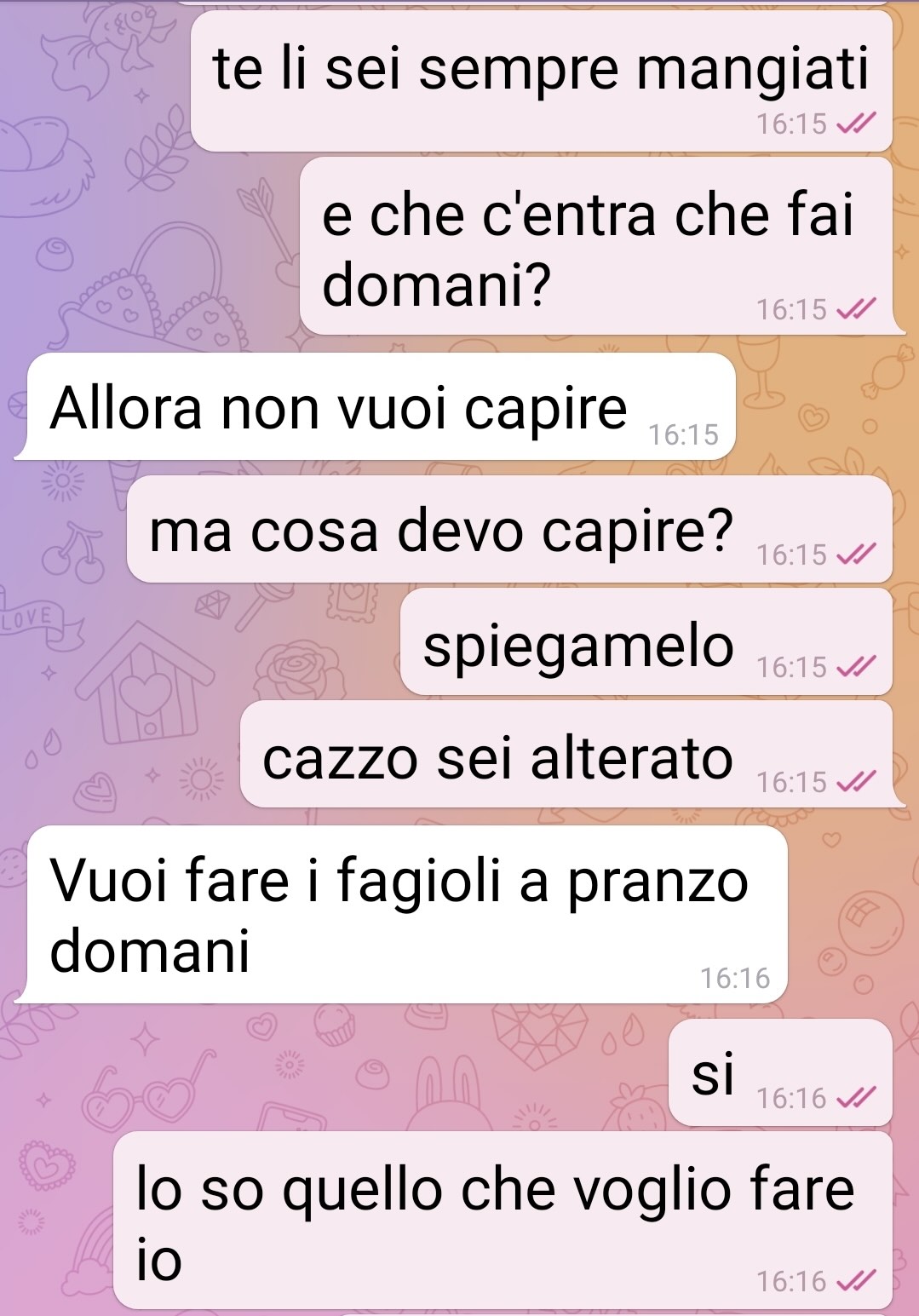Tap the 'spiegamelo' message bubble

coord(646,641)
